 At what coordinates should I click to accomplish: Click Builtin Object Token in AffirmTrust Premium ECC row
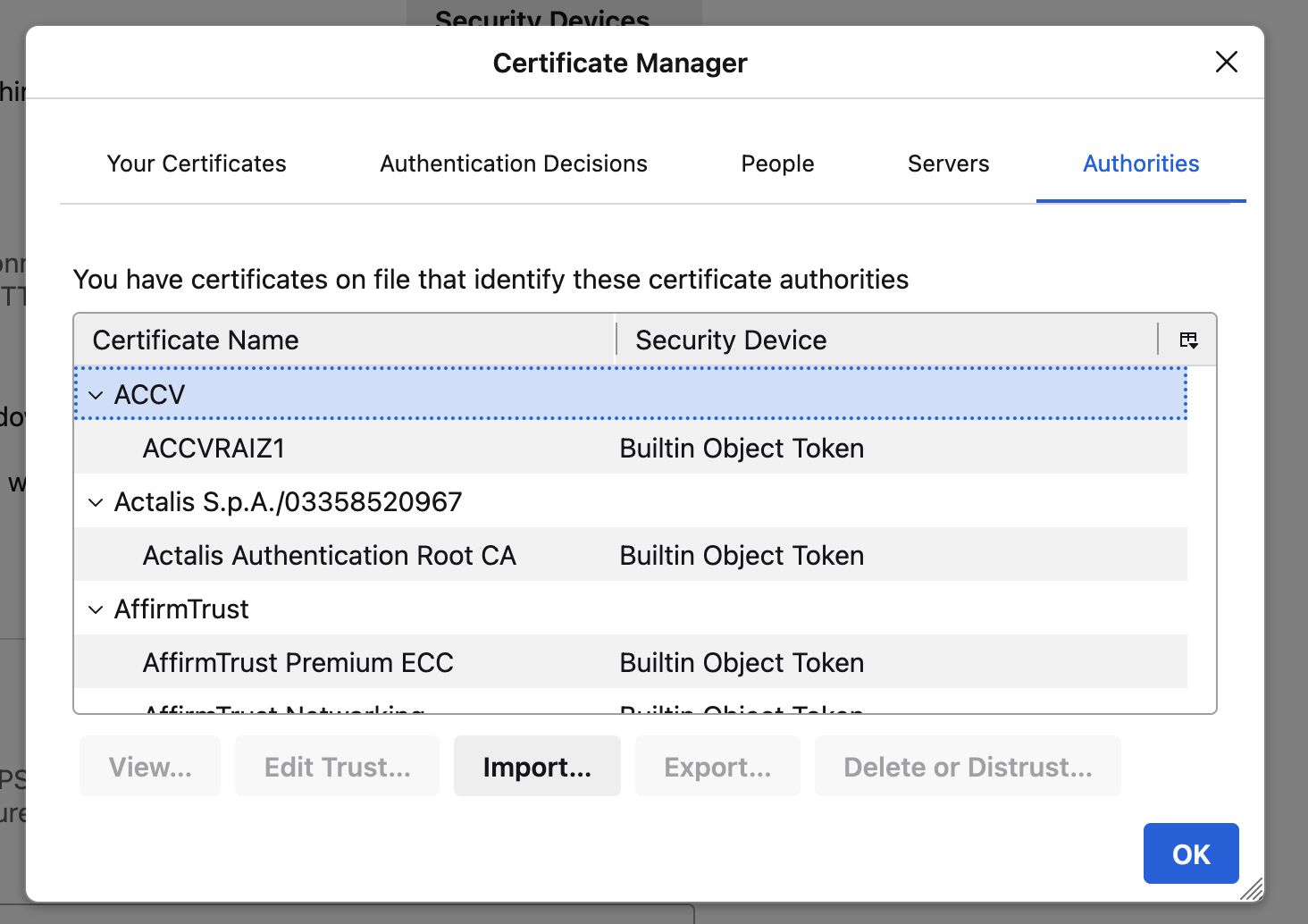pyautogui.click(x=742, y=662)
